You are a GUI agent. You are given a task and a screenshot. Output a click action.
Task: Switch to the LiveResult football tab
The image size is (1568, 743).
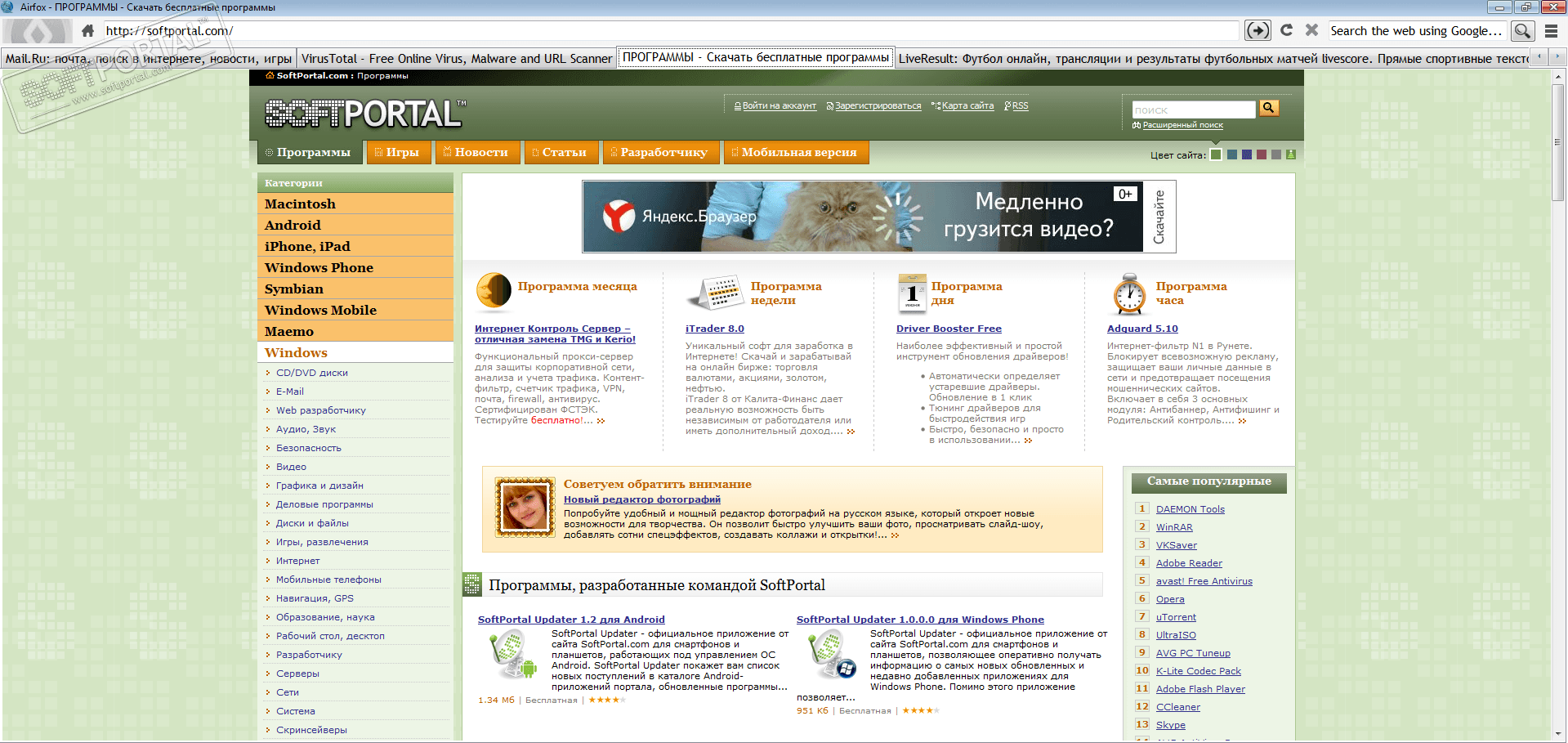coord(1213,58)
